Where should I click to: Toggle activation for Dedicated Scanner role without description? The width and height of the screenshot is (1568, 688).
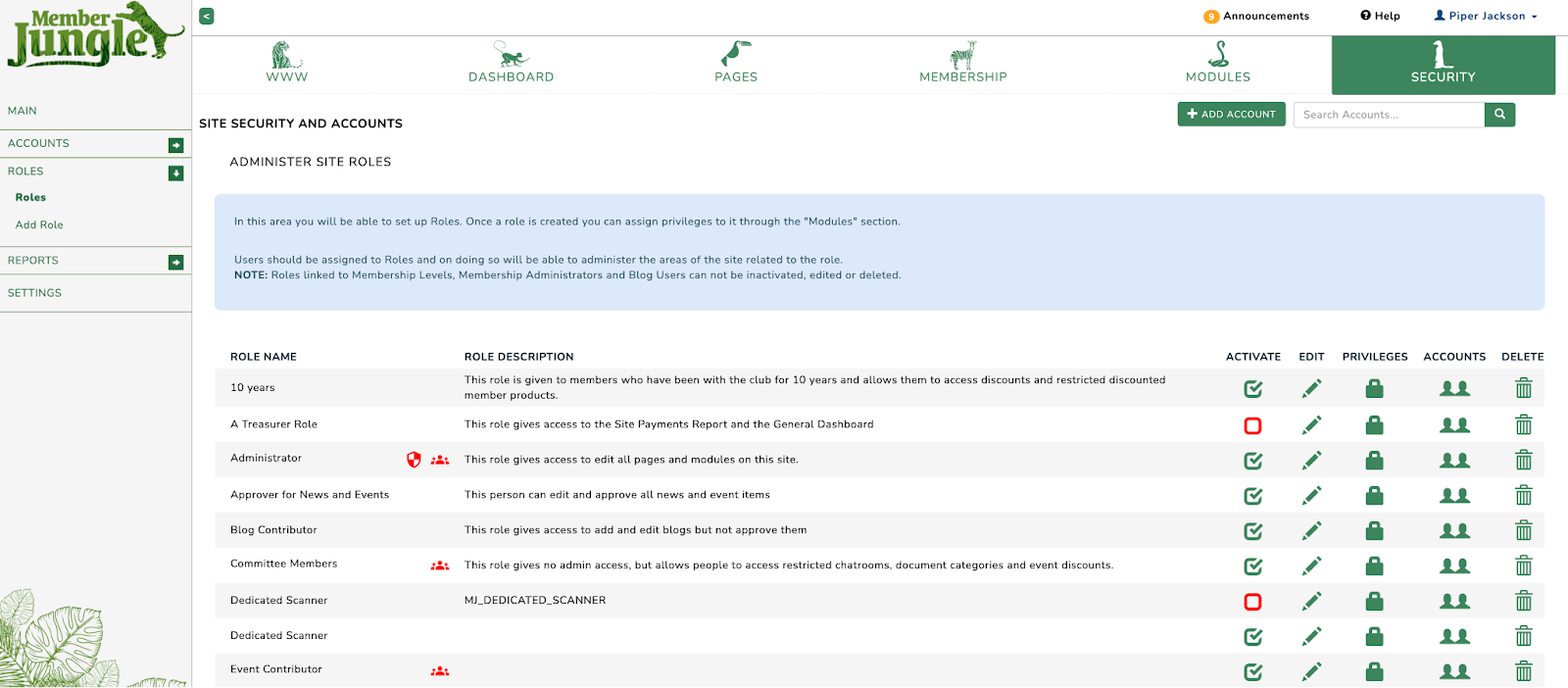point(1252,637)
